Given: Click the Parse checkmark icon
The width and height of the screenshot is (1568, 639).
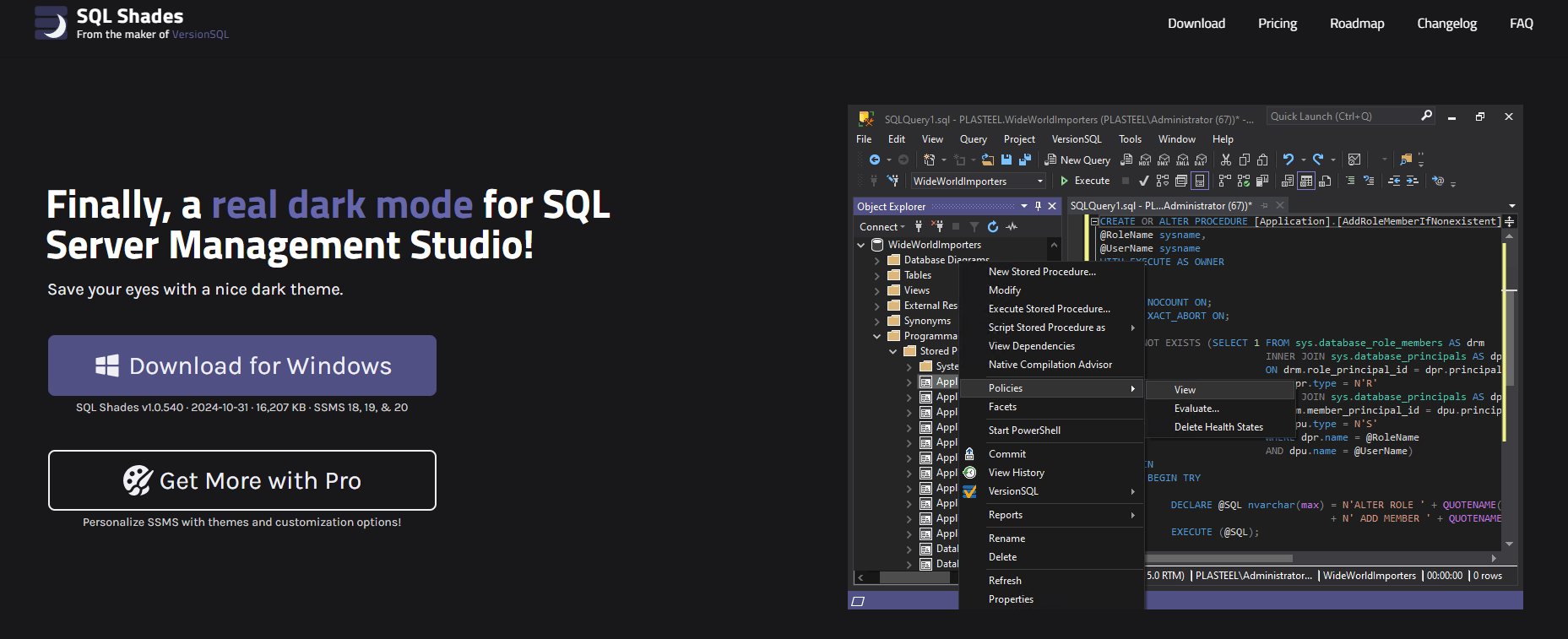Looking at the screenshot, I should tap(1143, 181).
